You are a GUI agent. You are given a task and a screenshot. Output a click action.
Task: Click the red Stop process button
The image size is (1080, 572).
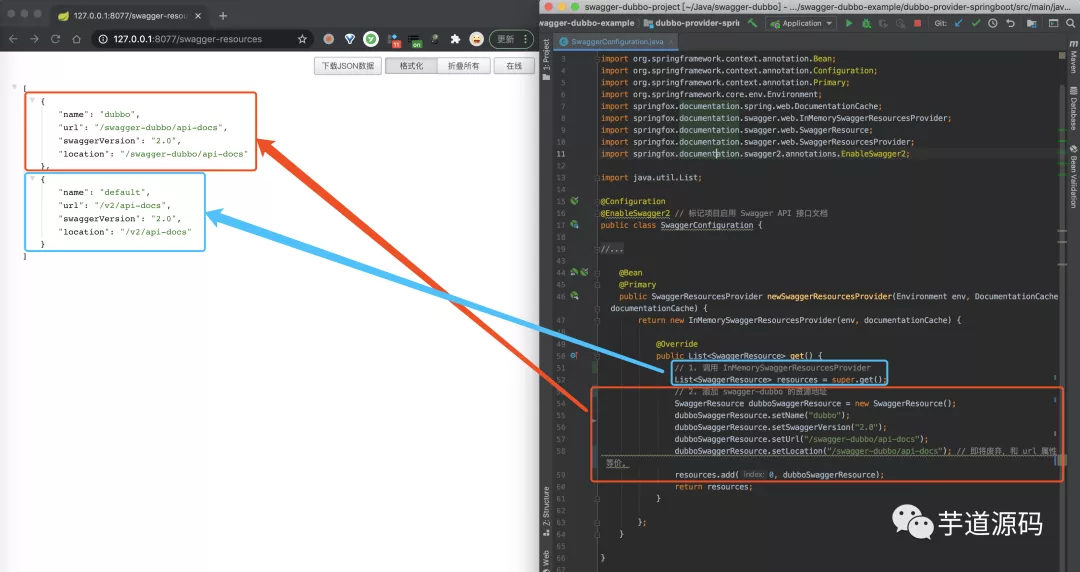point(917,23)
